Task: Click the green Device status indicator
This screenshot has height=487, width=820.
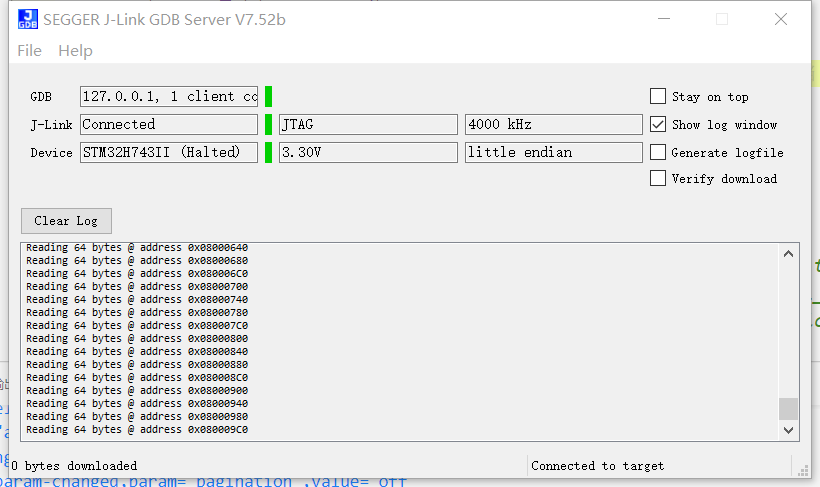Action: (x=268, y=152)
